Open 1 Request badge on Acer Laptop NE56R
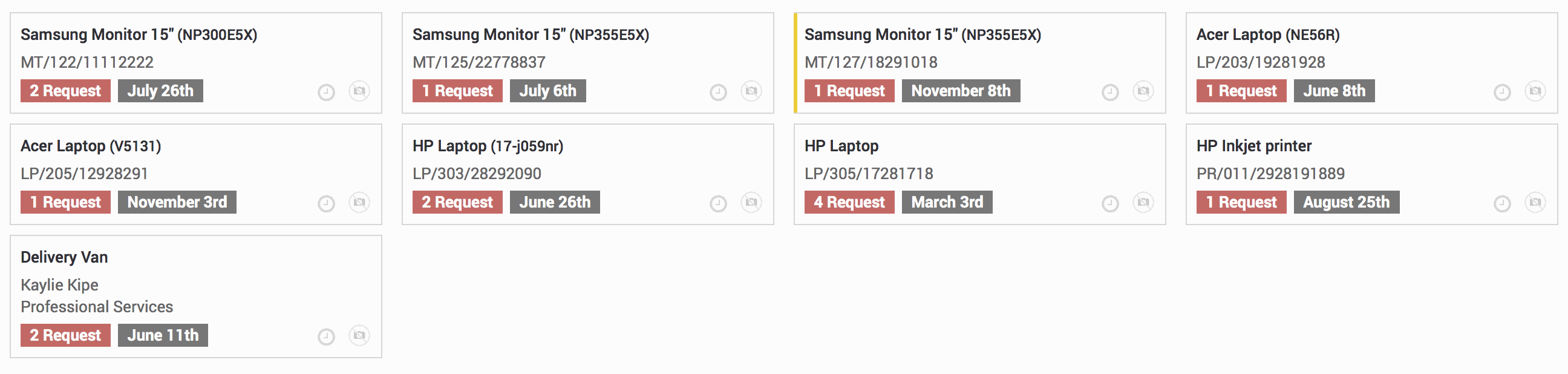Image resolution: width=1568 pixels, height=374 pixels. click(x=1241, y=91)
